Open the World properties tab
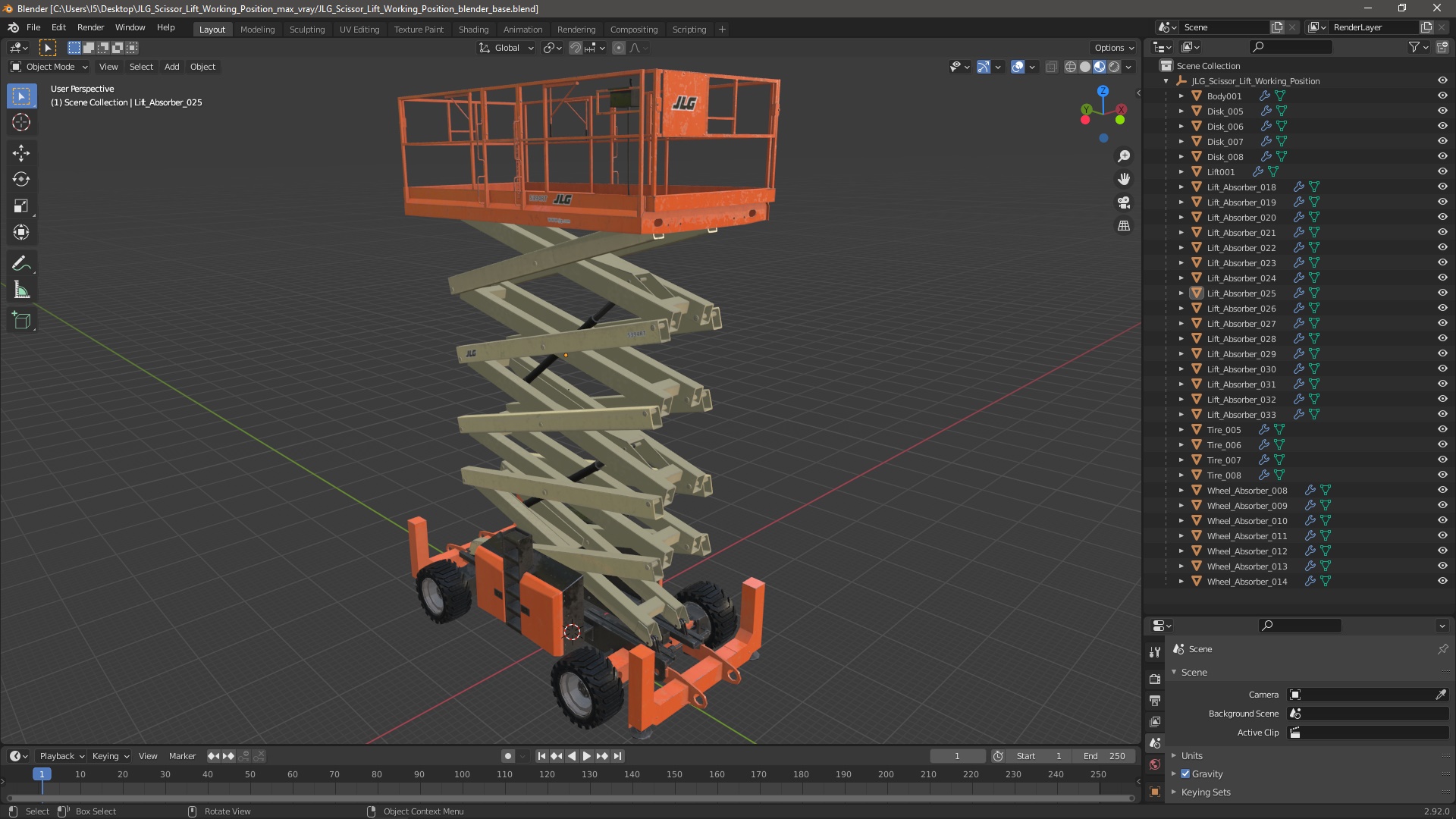Screen dimensions: 1456x819 (1155, 764)
